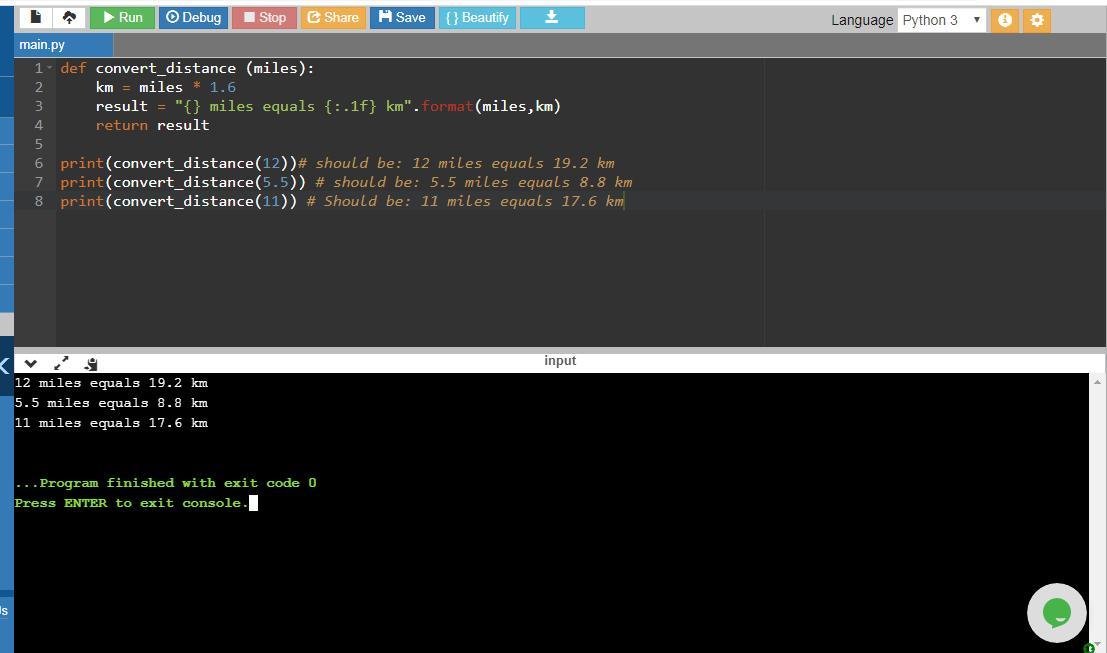Open the settings gear icon
The height and width of the screenshot is (653, 1107).
click(x=1037, y=20)
